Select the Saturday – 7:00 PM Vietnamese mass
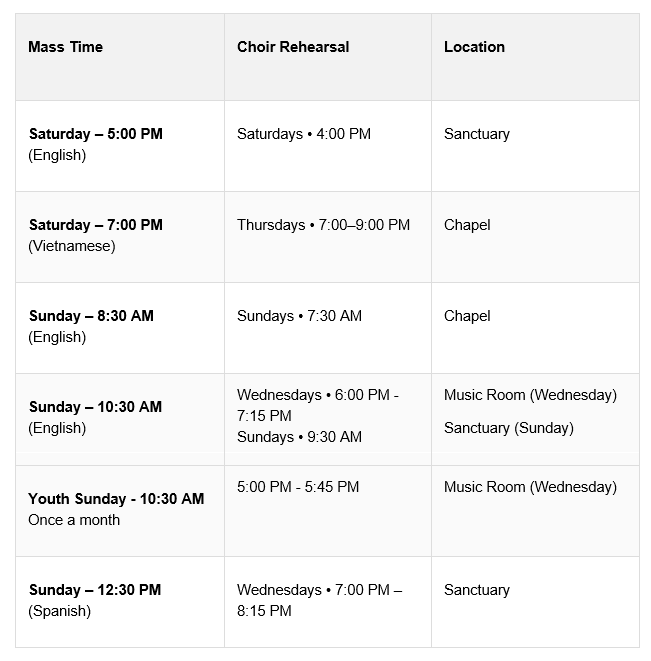This screenshot has width=651, height=661. click(96, 235)
